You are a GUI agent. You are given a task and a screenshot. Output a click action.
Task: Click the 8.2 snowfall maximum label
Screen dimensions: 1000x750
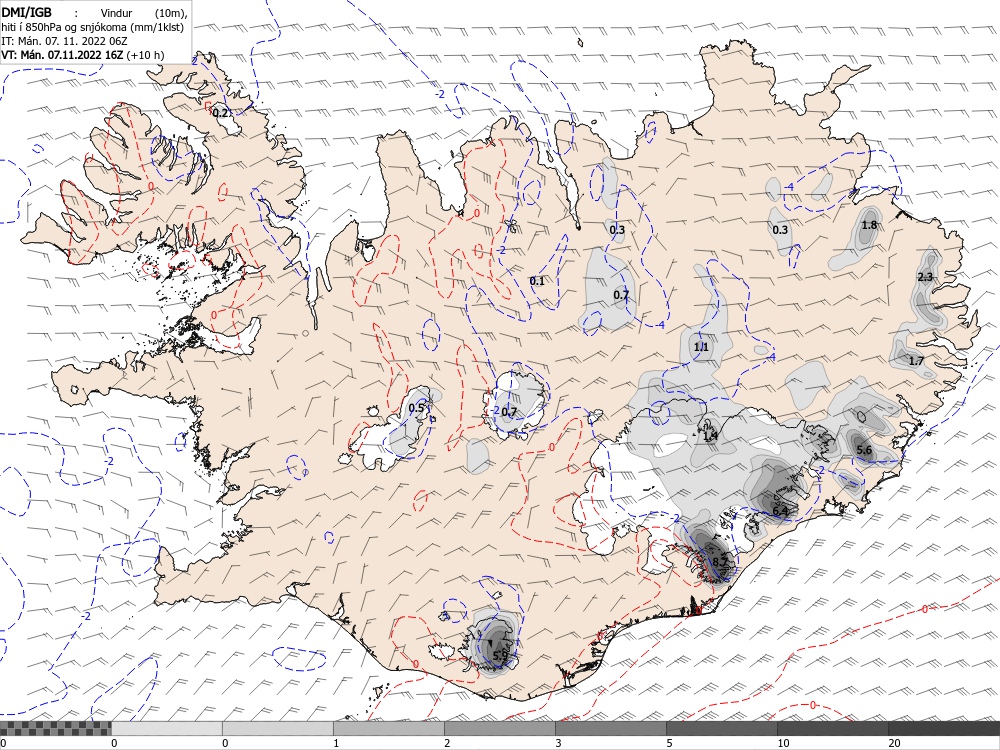pos(719,562)
